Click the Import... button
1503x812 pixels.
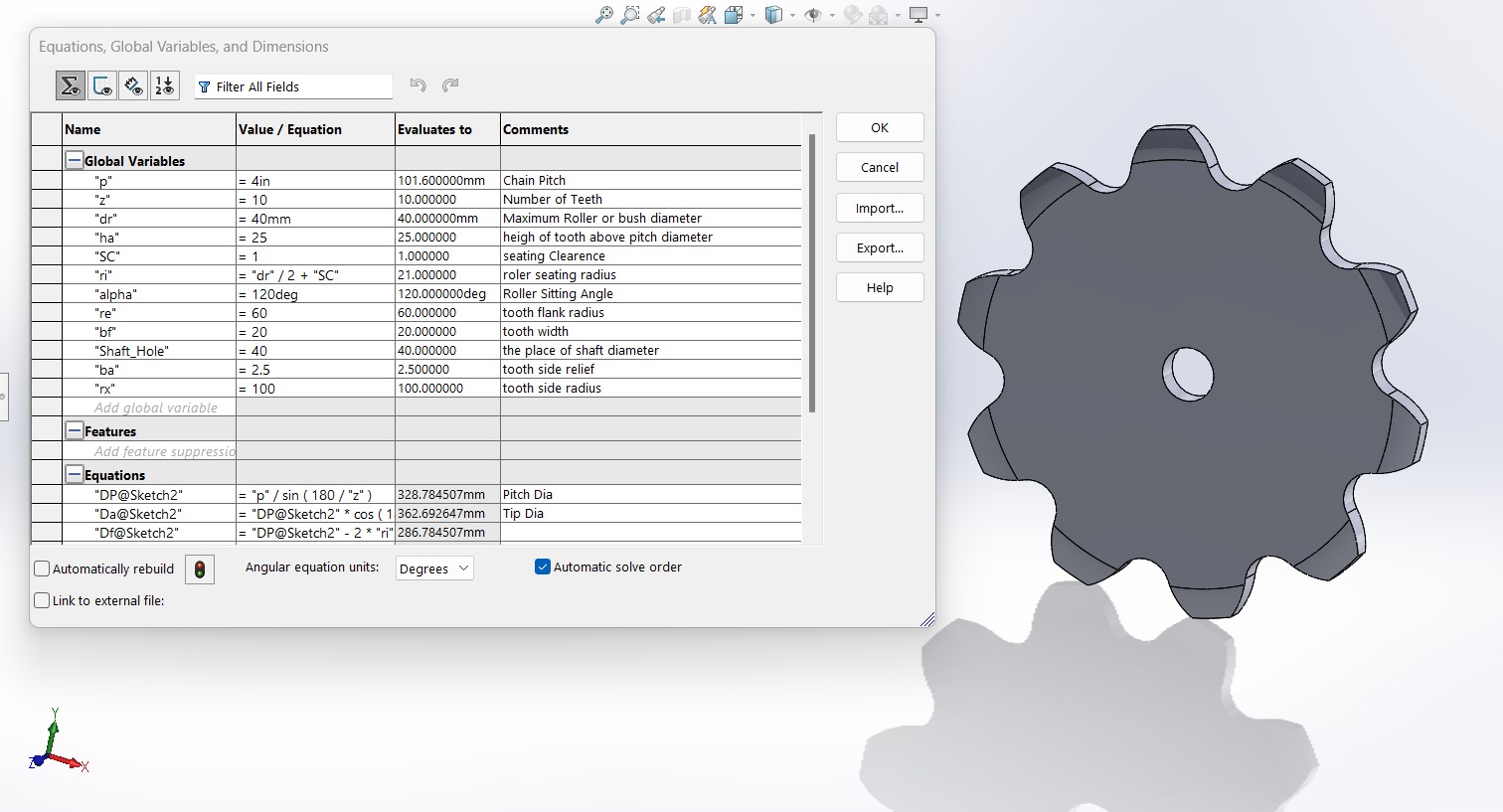coord(880,208)
